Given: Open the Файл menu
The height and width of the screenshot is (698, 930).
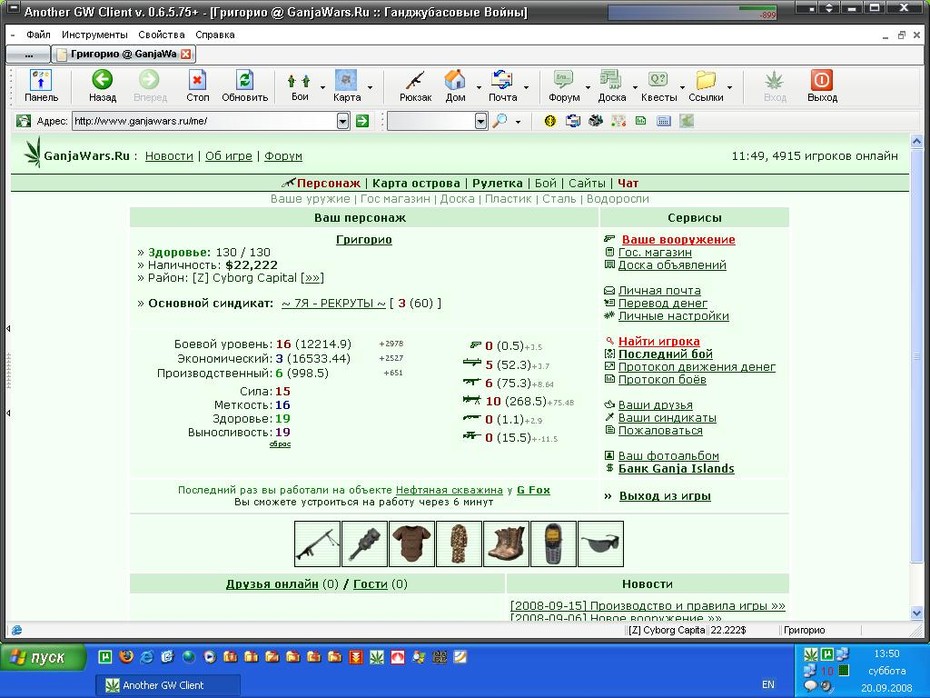Looking at the screenshot, I should 38,34.
